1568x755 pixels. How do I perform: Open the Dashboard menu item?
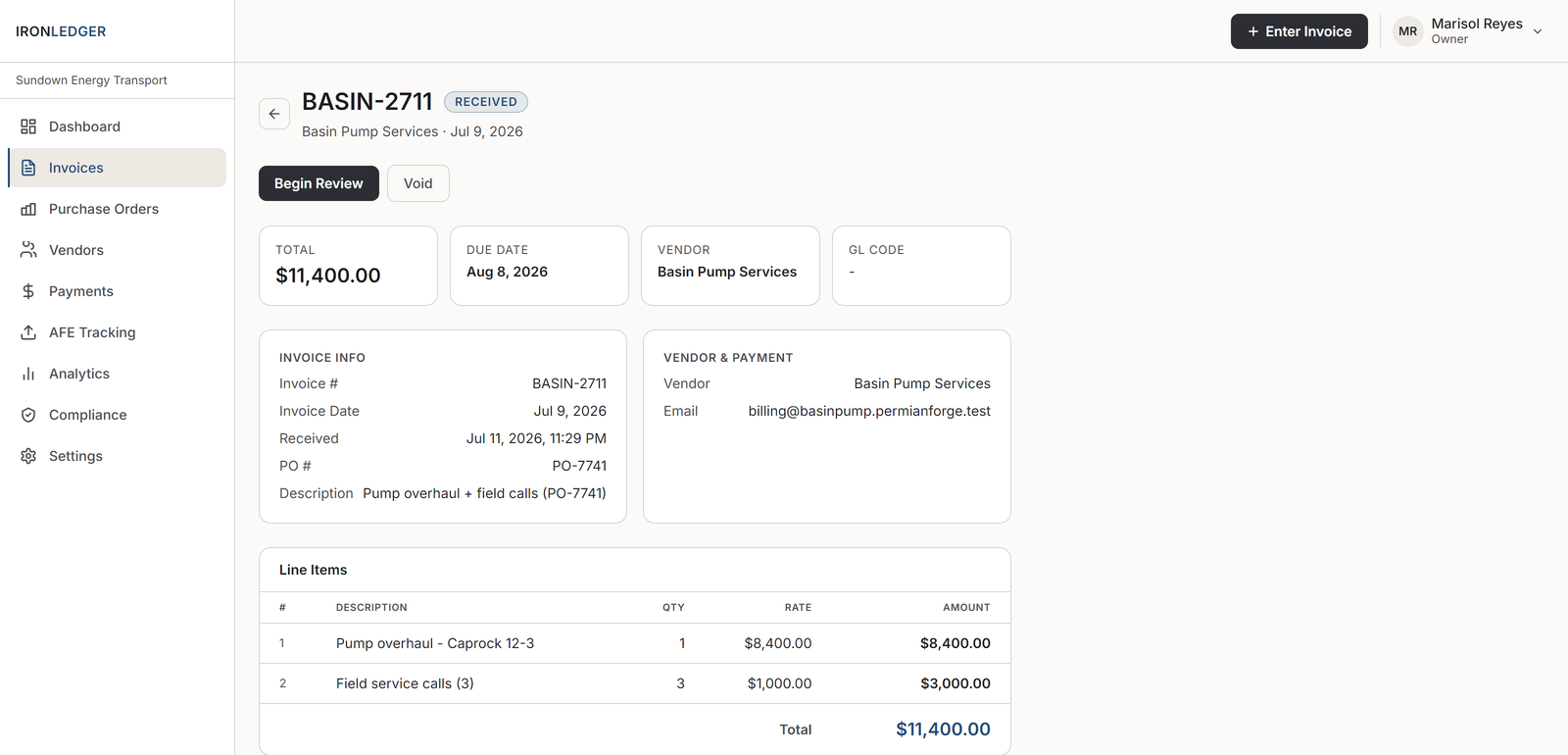coord(118,126)
